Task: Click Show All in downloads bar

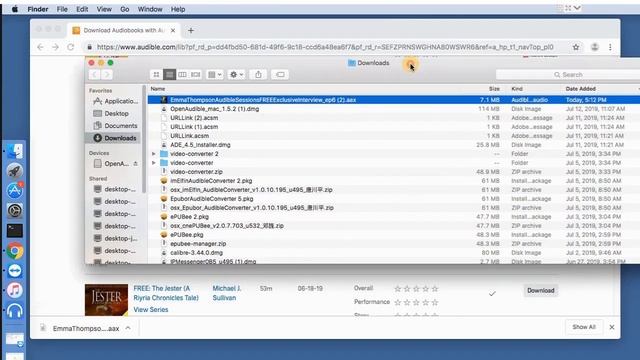Action: point(584,327)
